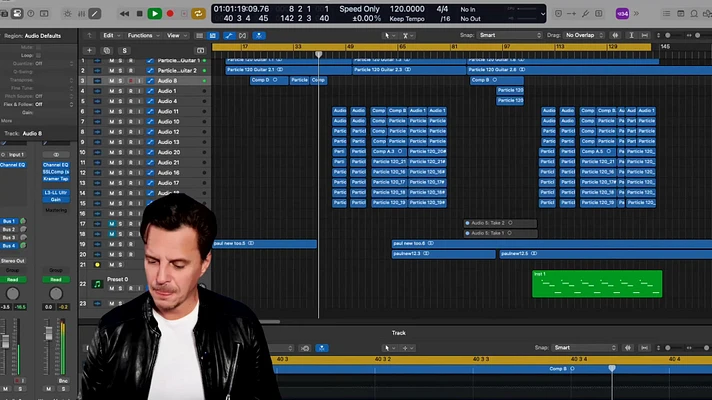Unmute track 17 with its blue M button
The image size is (712, 400).
coord(111,224)
